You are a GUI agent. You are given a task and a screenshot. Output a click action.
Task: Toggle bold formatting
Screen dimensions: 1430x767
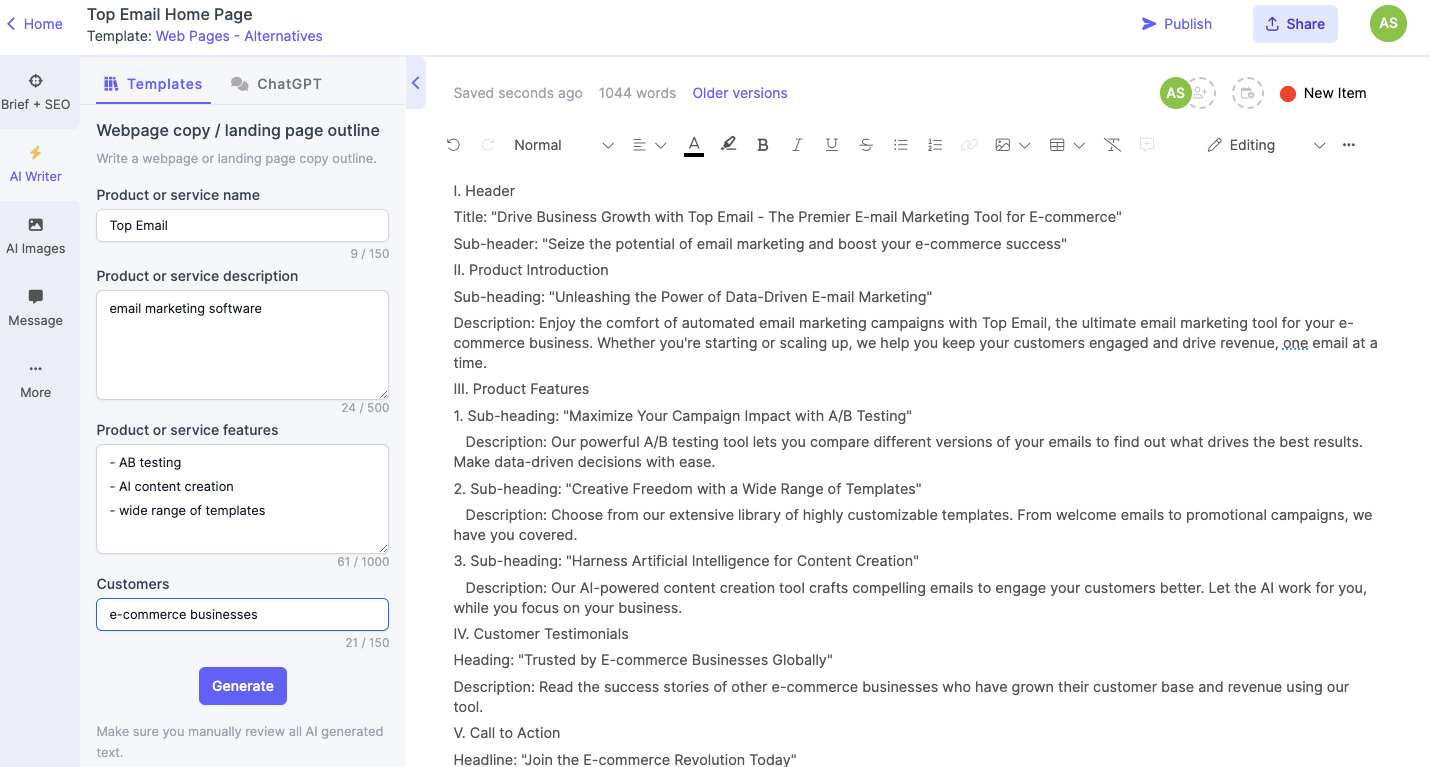(762, 145)
